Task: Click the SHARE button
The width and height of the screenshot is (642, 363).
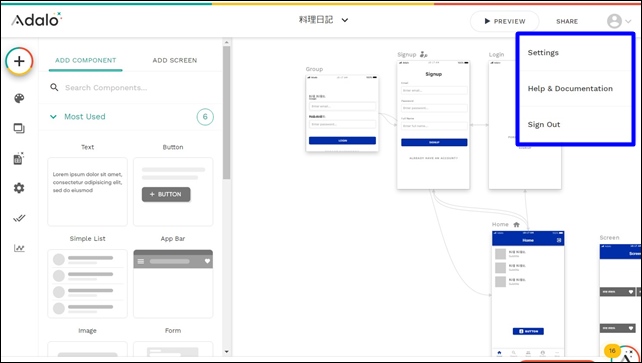Action: coord(567,21)
